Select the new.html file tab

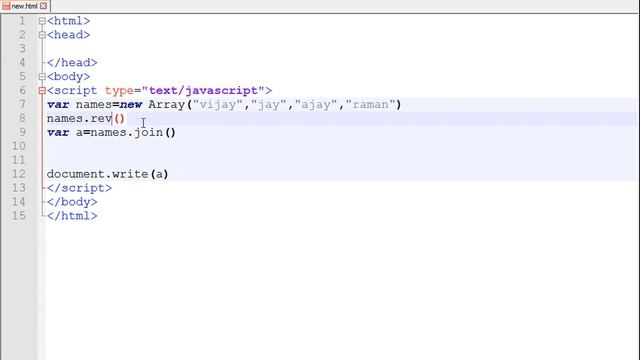tap(25, 6)
